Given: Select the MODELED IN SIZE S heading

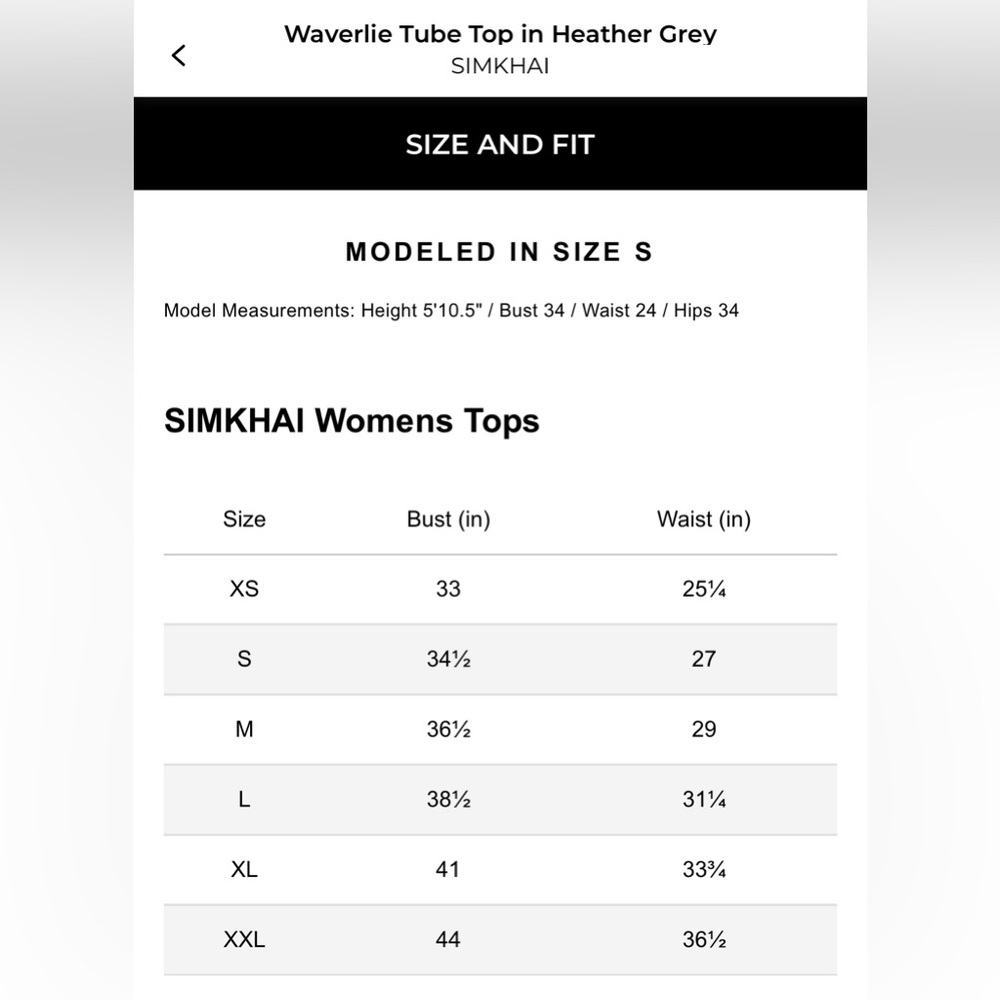Looking at the screenshot, I should (x=500, y=252).
